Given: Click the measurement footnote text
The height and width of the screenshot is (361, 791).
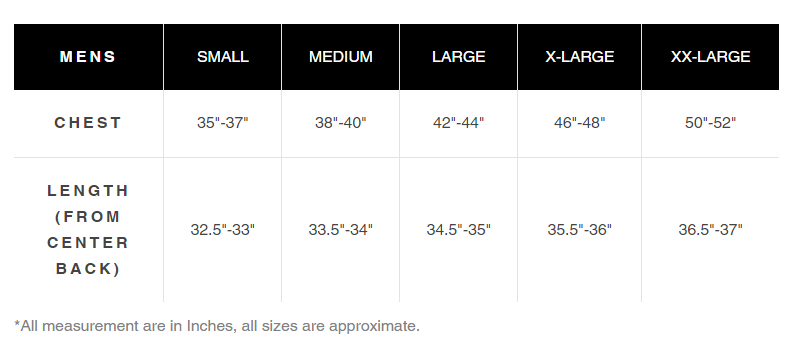Looking at the screenshot, I should point(217,326).
